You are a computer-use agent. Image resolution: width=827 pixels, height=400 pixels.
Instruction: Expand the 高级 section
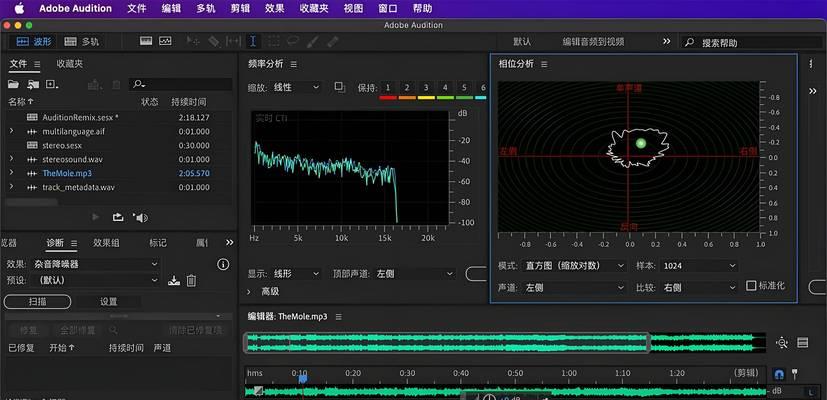tap(249, 291)
